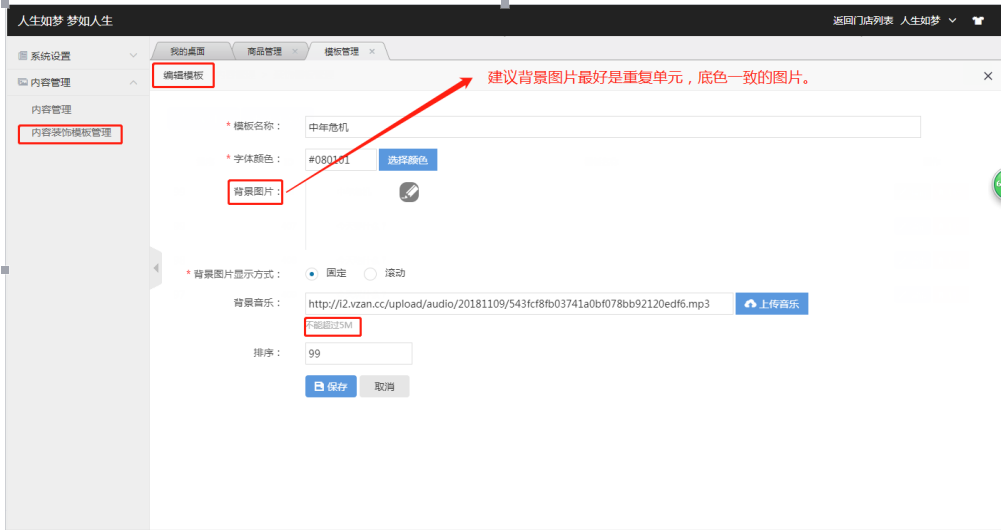Click the 系统设置 menu icon in sidebar
This screenshot has width=1001, height=530.
click(23, 56)
